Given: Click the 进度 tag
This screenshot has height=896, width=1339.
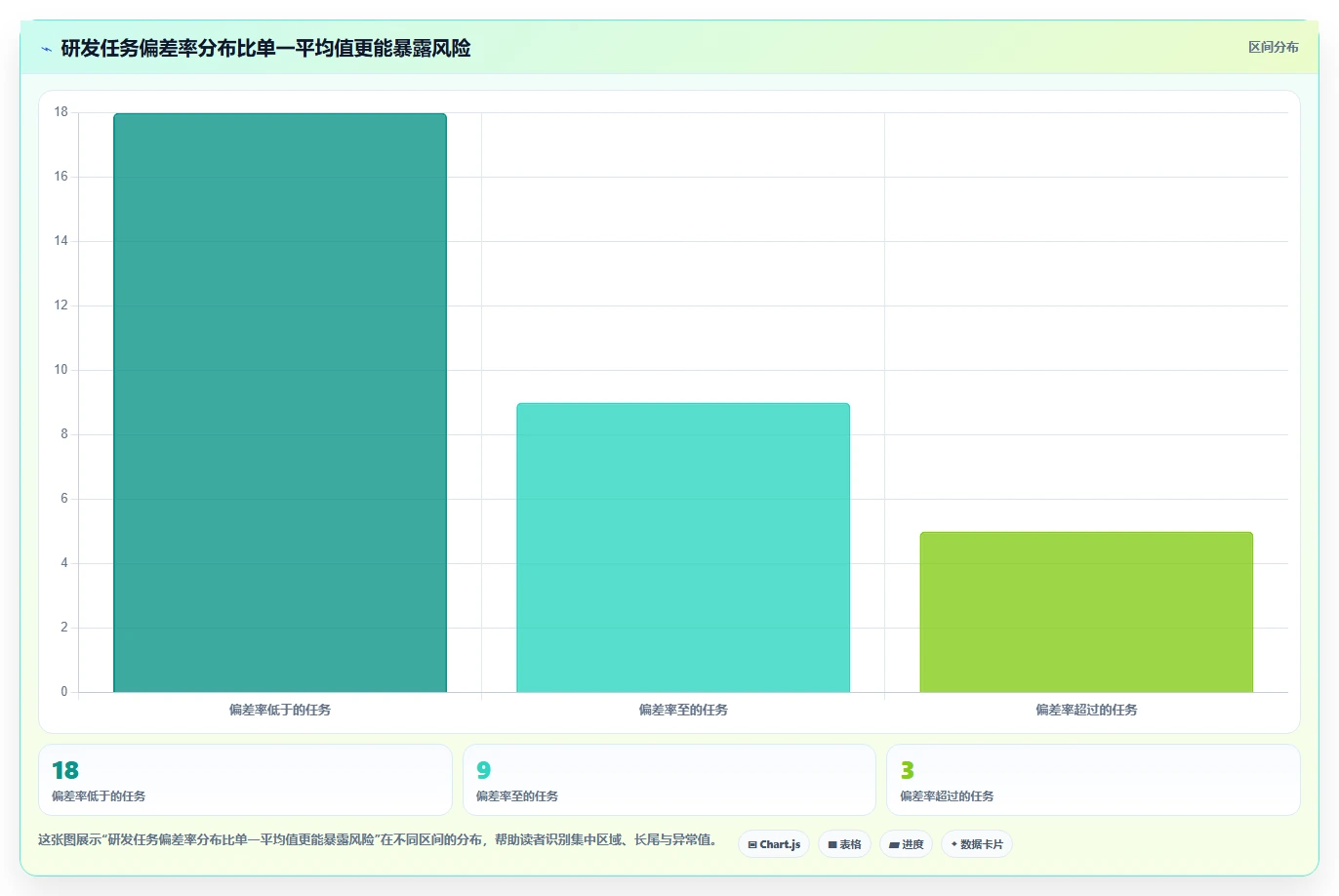Looking at the screenshot, I should click(x=906, y=844).
